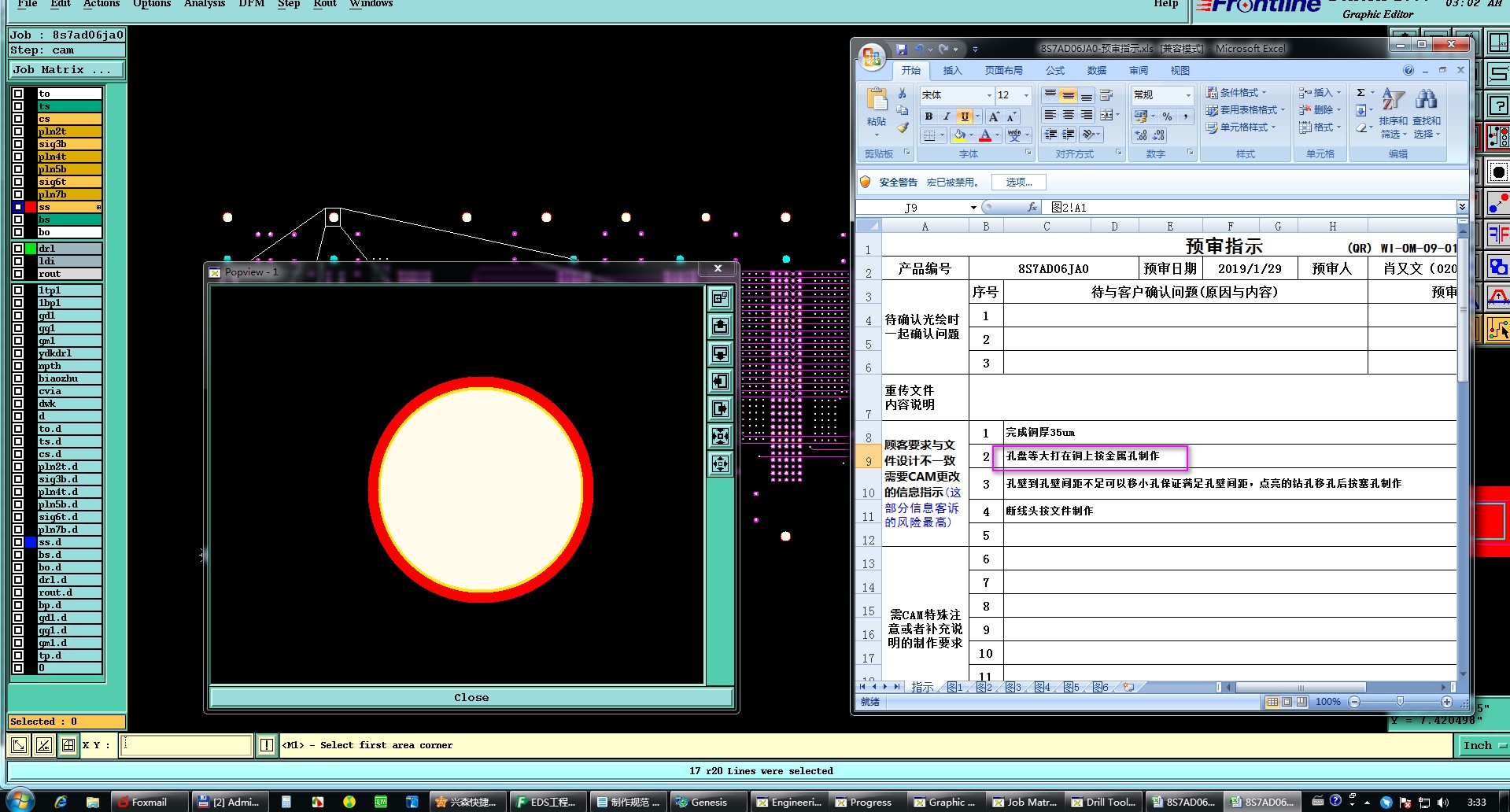Click the pan up button in Popview

(x=720, y=327)
